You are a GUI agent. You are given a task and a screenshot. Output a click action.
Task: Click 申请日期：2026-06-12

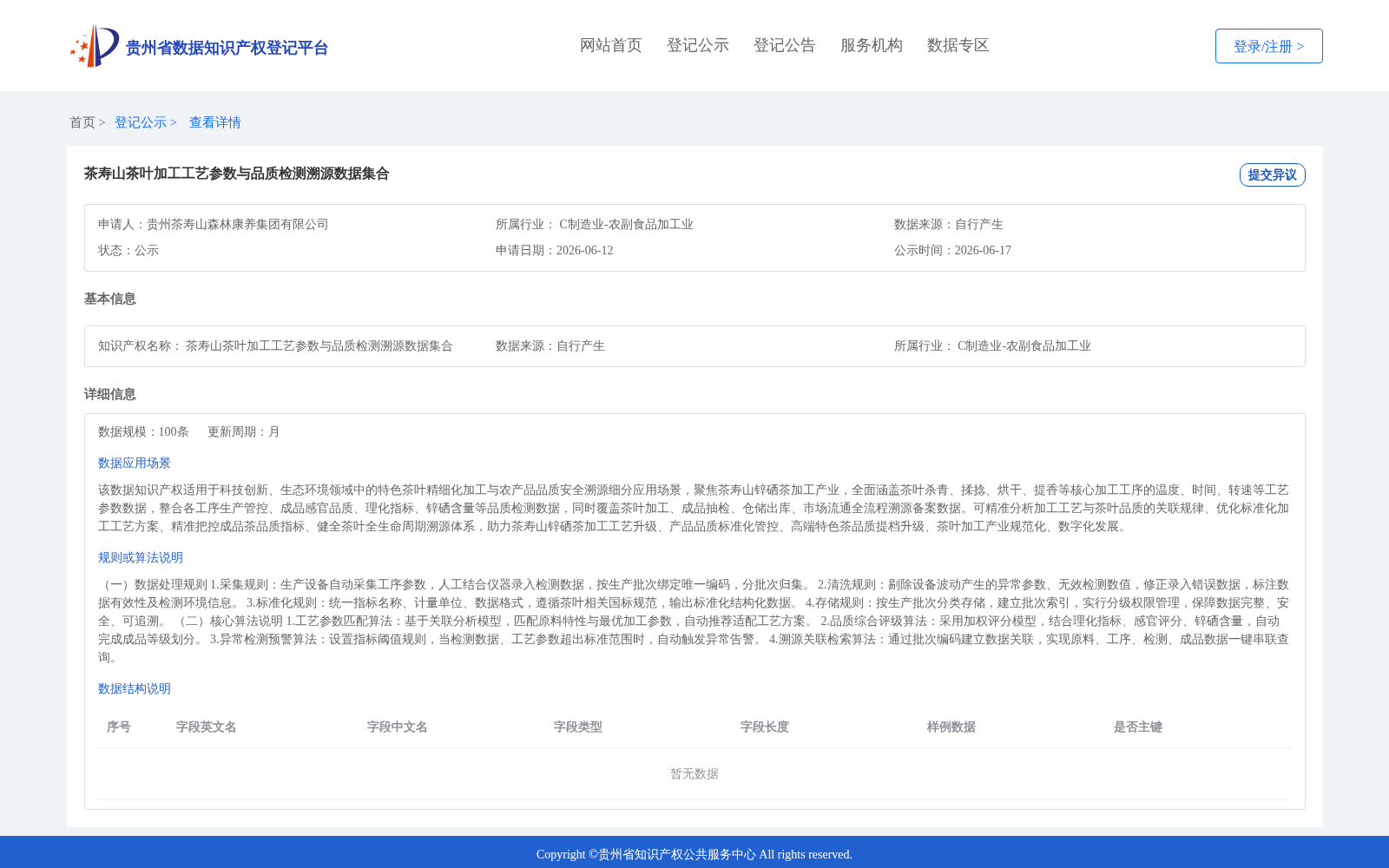click(555, 250)
